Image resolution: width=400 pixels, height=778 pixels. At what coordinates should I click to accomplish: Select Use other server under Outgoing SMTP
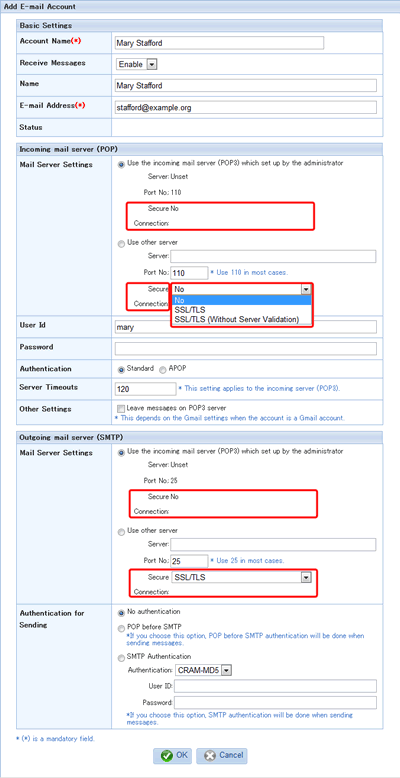click(x=121, y=531)
